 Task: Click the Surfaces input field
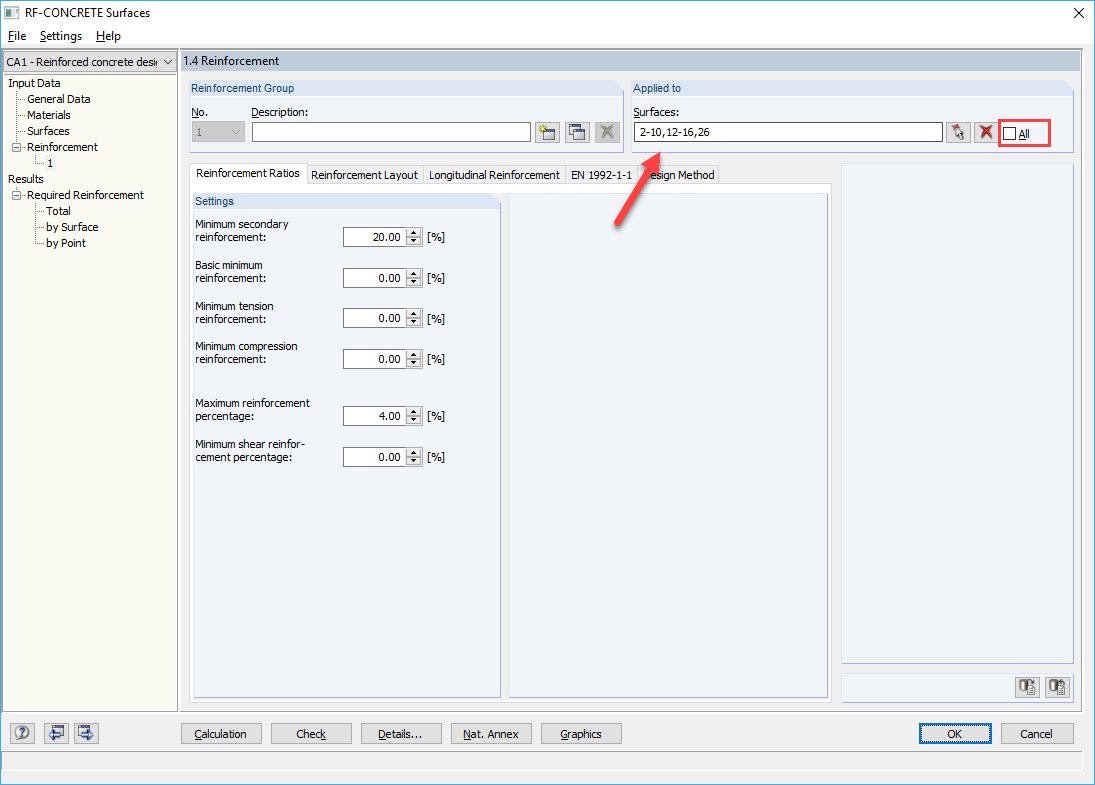(788, 132)
